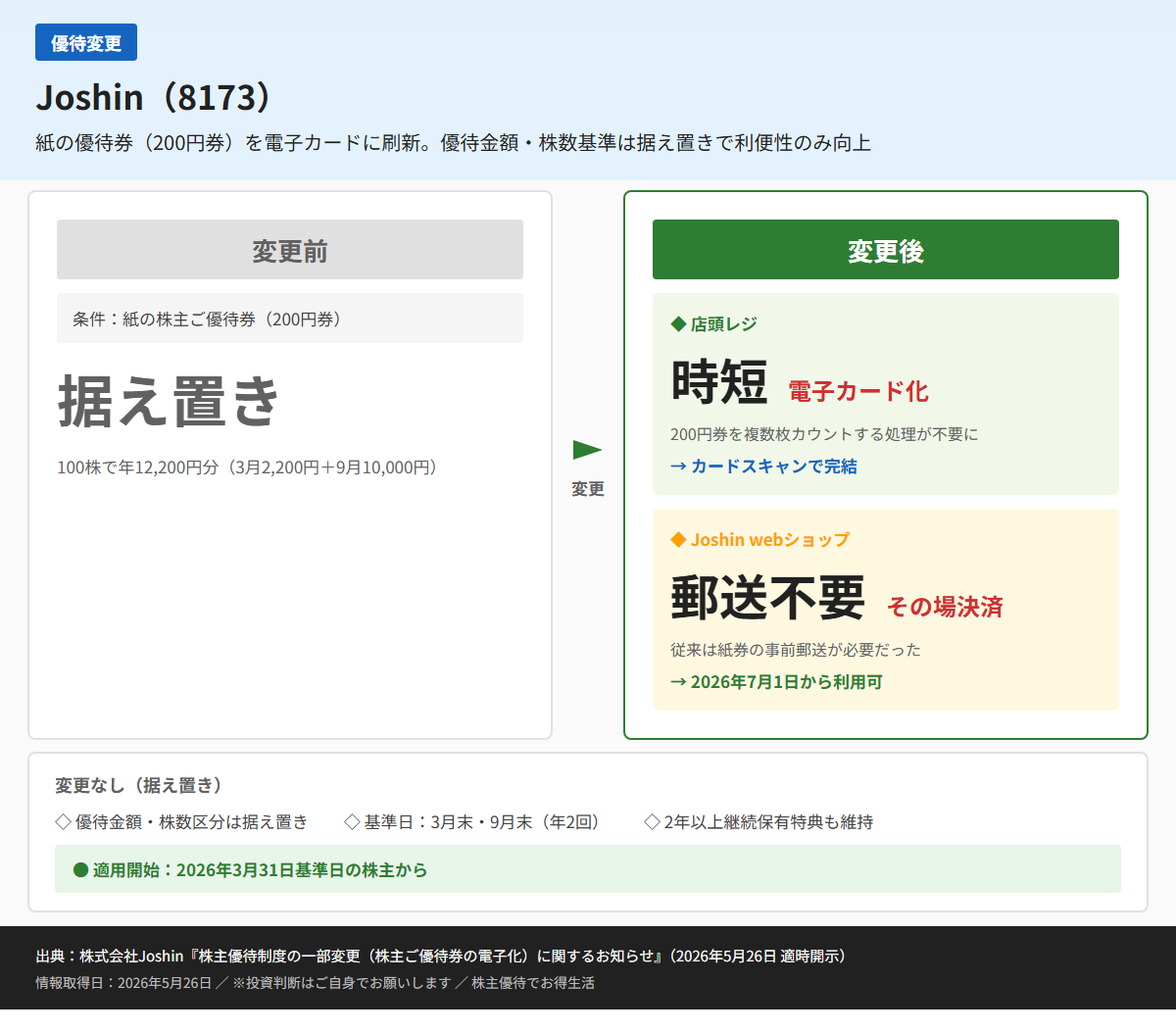Click the red diamond before 優待金額
This screenshot has height=1033, width=1176.
point(64,822)
